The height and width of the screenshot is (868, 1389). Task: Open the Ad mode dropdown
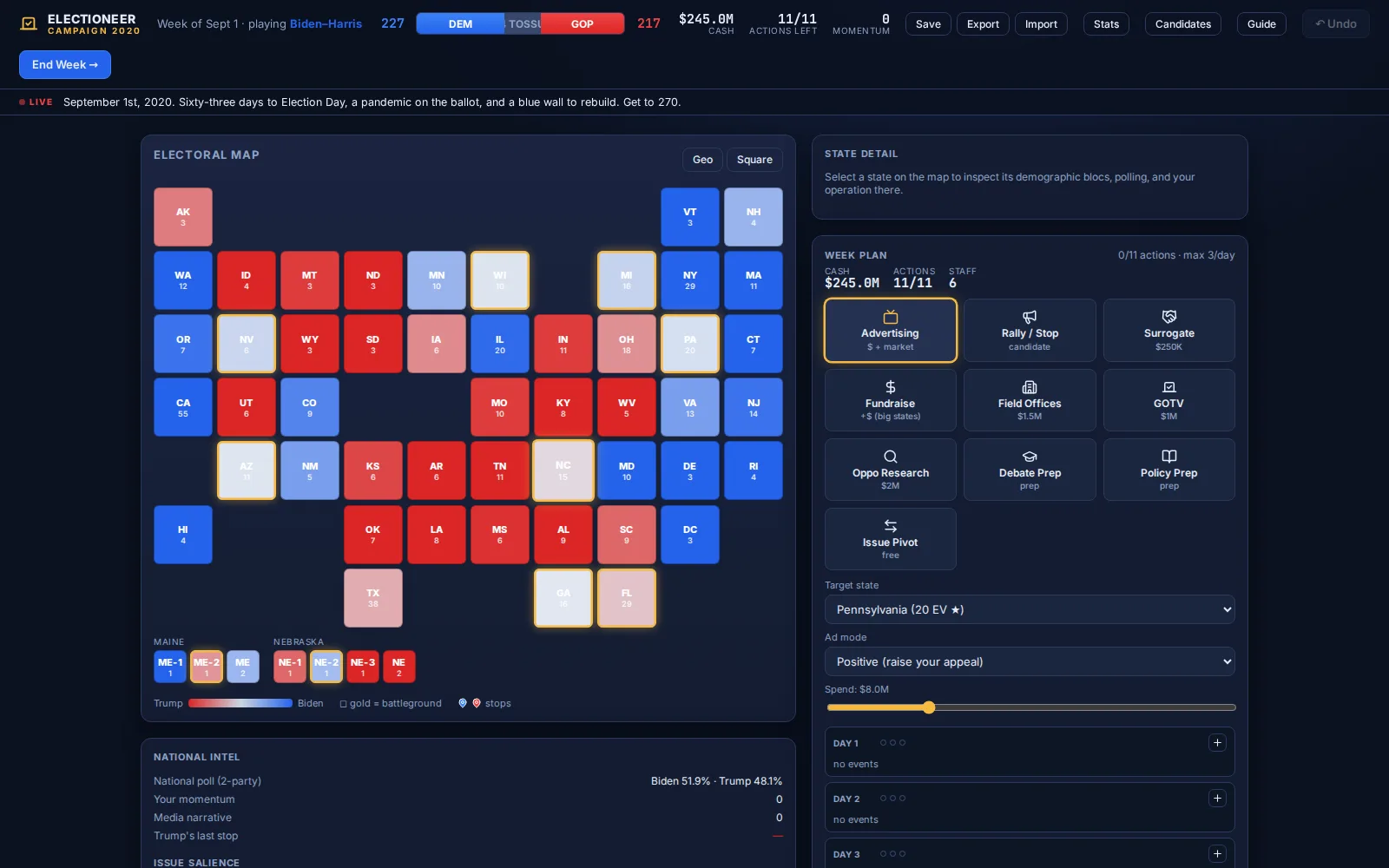click(x=1030, y=661)
